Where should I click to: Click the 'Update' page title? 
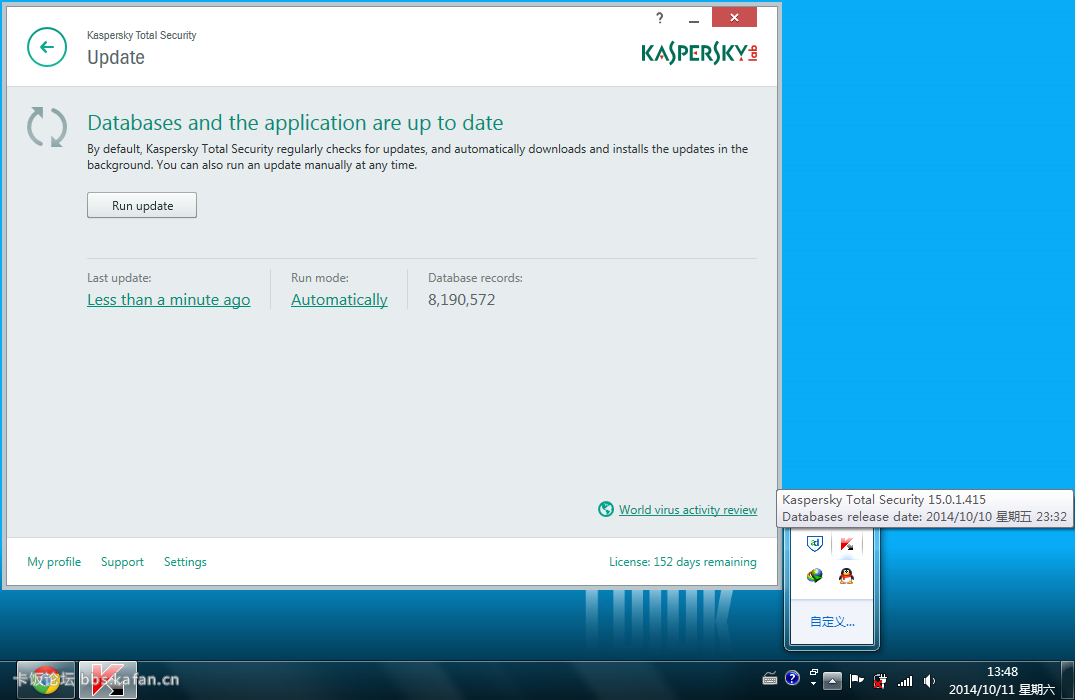(x=116, y=58)
